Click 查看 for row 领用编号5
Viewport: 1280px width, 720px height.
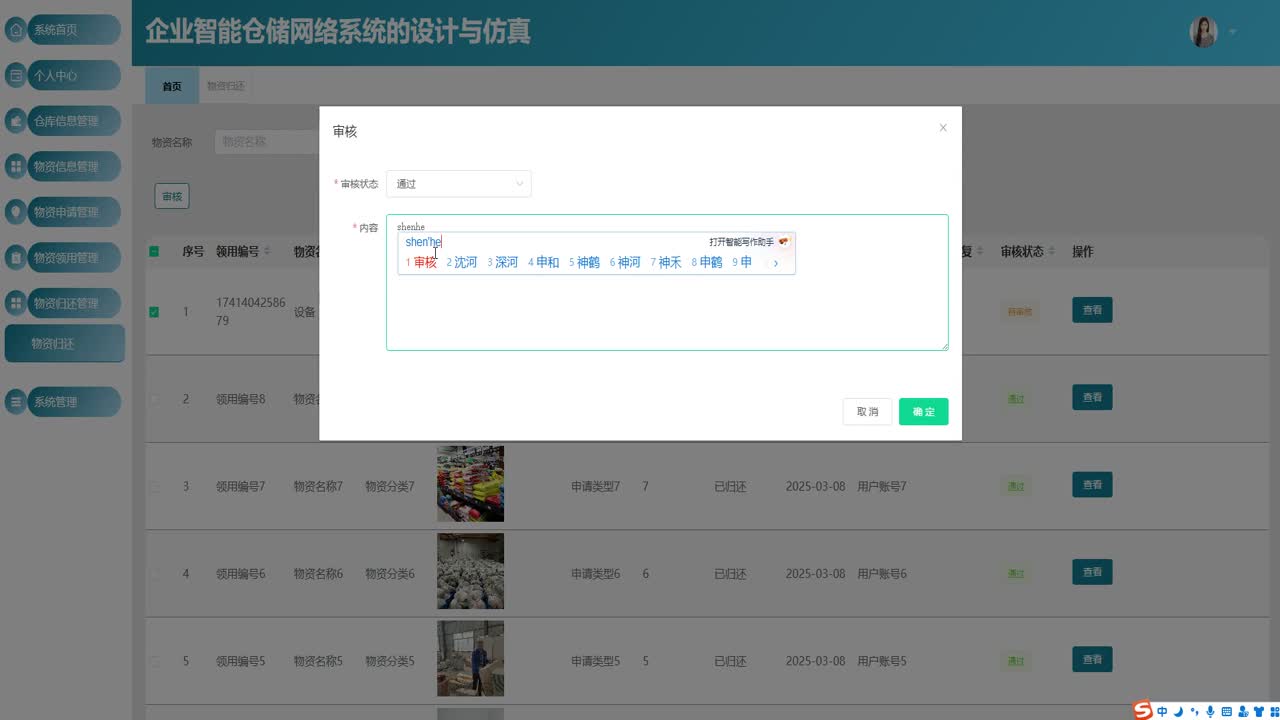[x=1092, y=660]
